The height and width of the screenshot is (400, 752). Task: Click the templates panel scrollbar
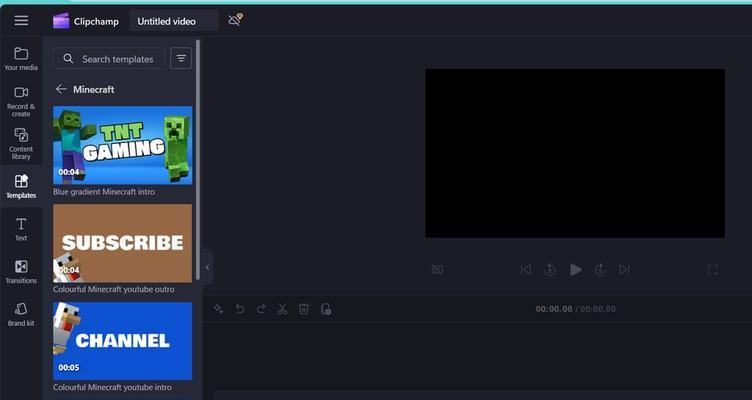pyautogui.click(x=198, y=160)
